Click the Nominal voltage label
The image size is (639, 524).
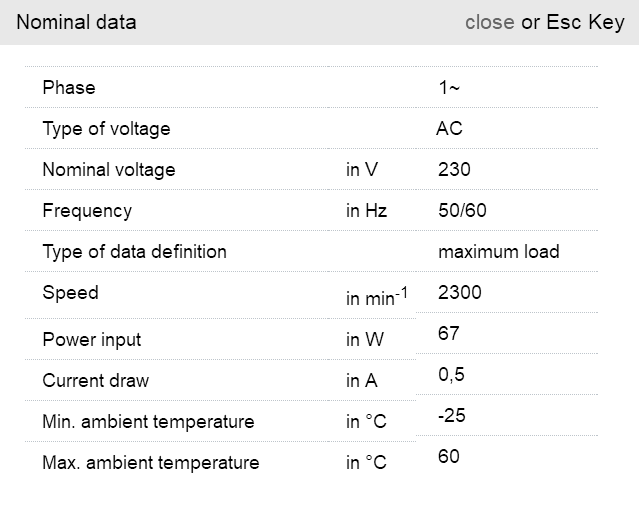pos(108,170)
